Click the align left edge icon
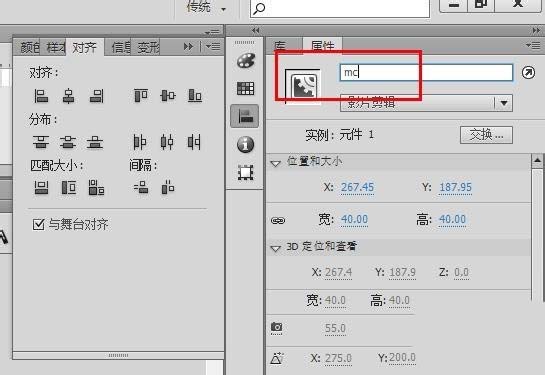The image size is (545, 375). (x=41, y=96)
